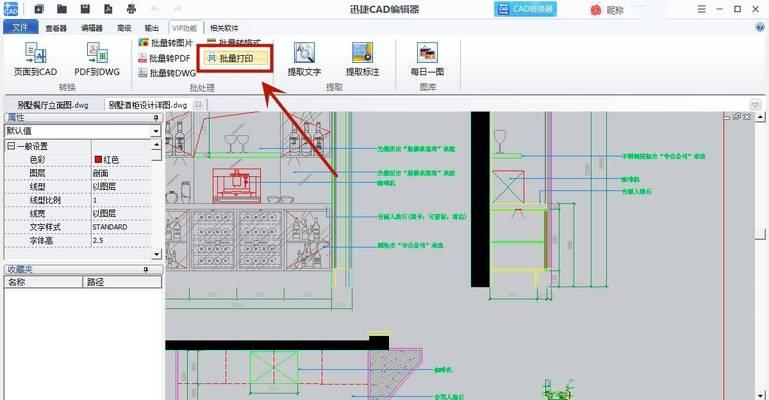The image size is (769, 400).
Task: Click the PDF到DWG conversion tool
Action: pos(97,59)
